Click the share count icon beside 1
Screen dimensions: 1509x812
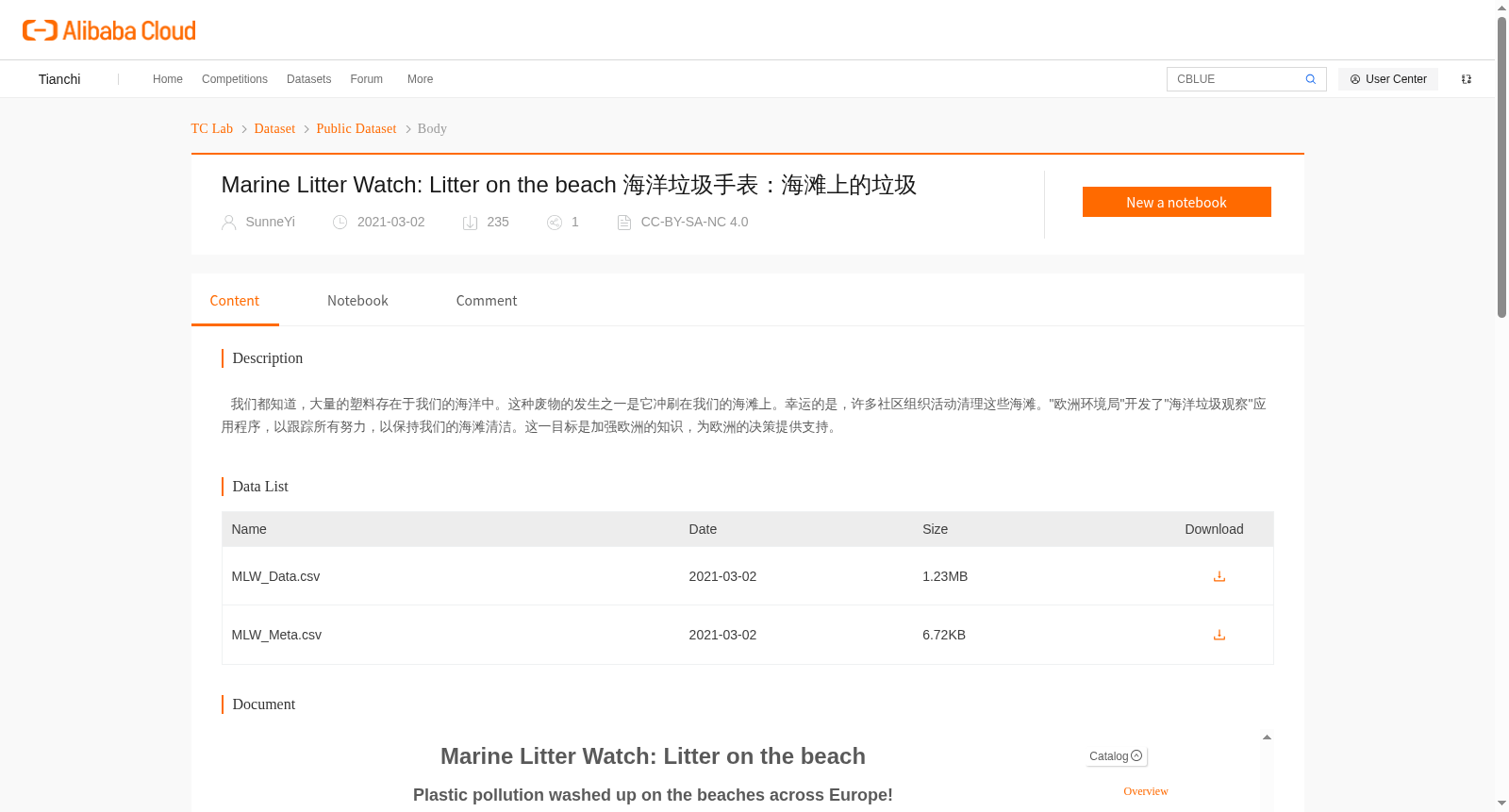pos(555,223)
